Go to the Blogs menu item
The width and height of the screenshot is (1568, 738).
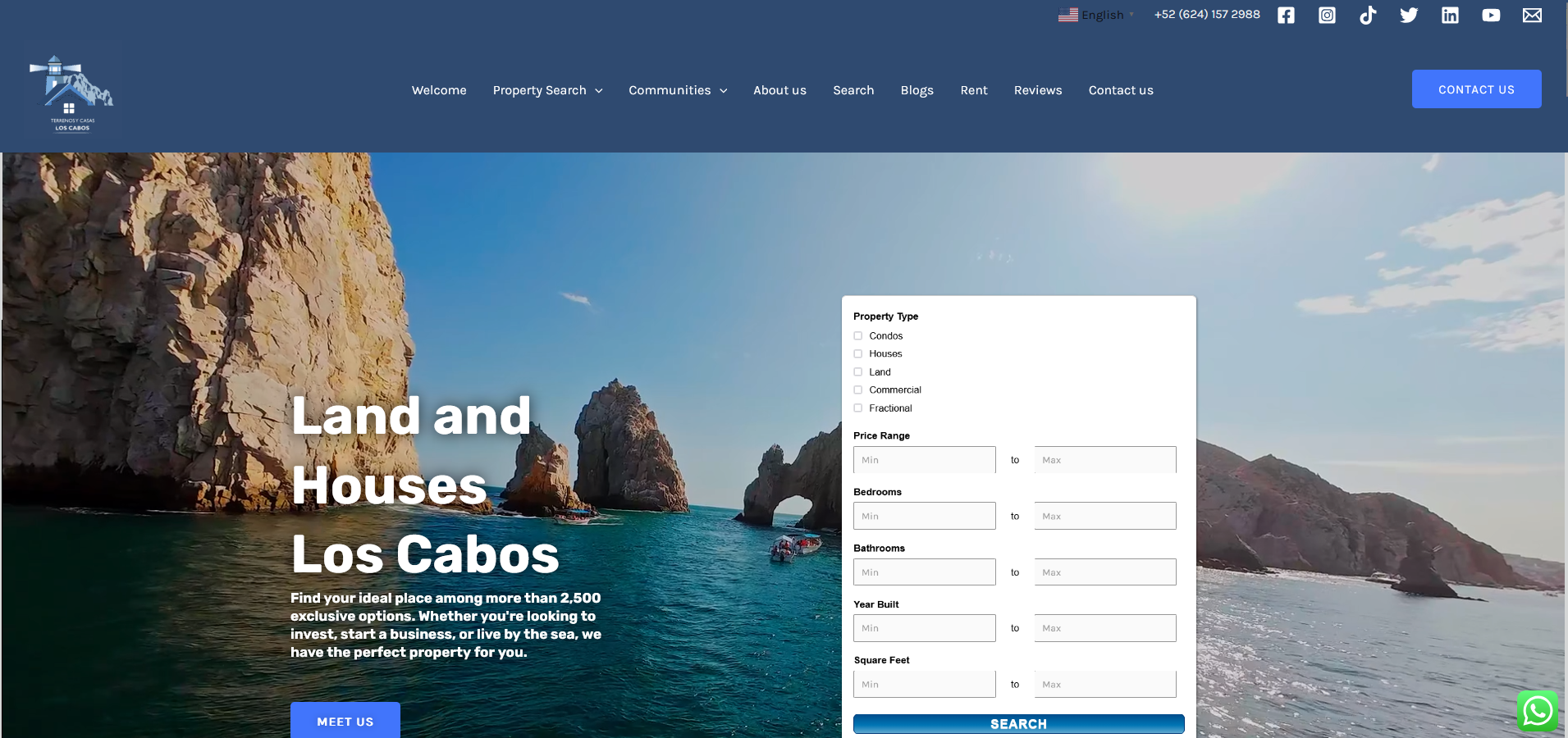917,90
